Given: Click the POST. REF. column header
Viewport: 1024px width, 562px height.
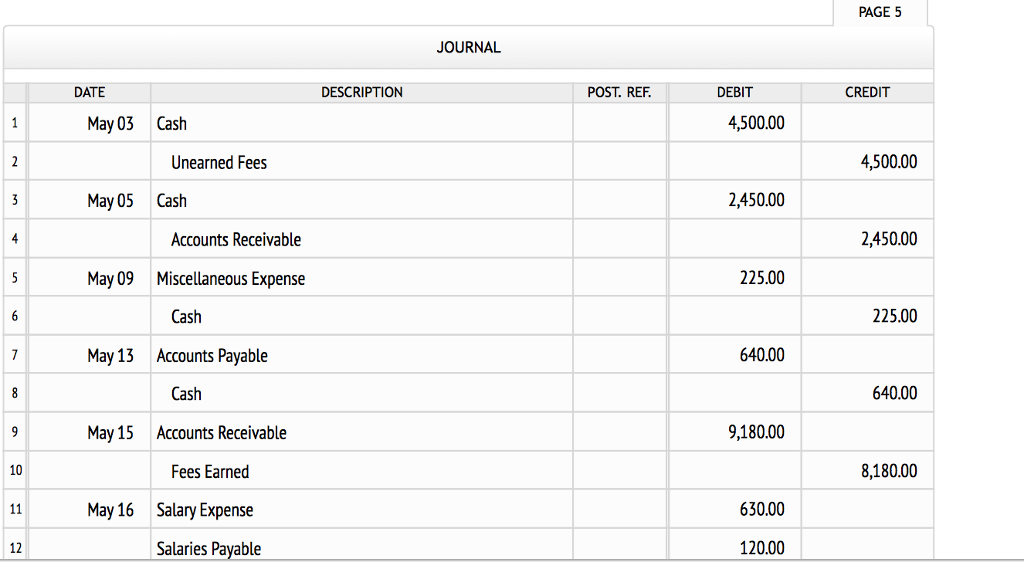Looking at the screenshot, I should (x=619, y=93).
